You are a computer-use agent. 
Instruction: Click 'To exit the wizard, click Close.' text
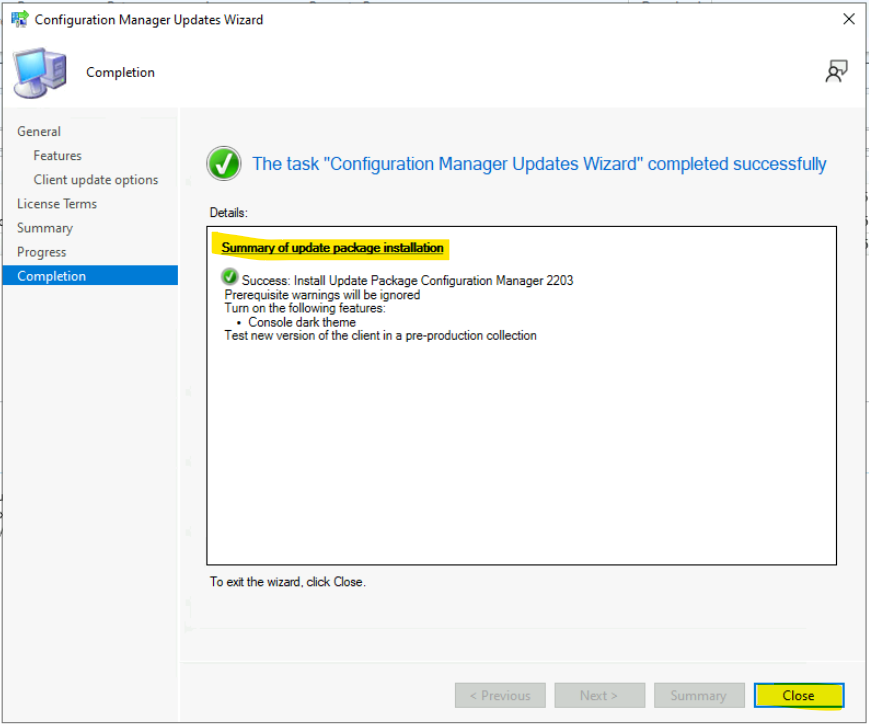pos(288,582)
